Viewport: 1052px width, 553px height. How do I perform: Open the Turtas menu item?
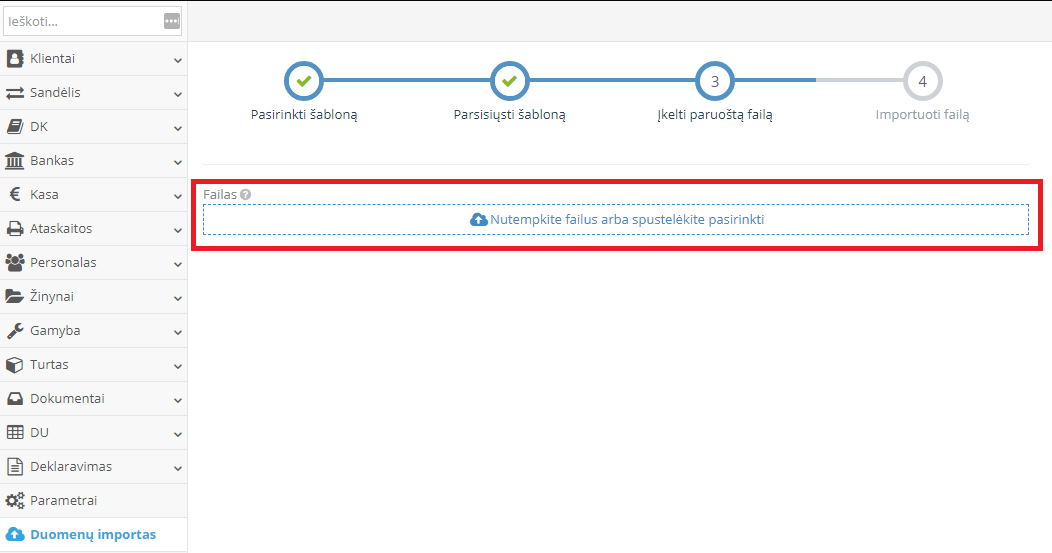[x=49, y=365]
